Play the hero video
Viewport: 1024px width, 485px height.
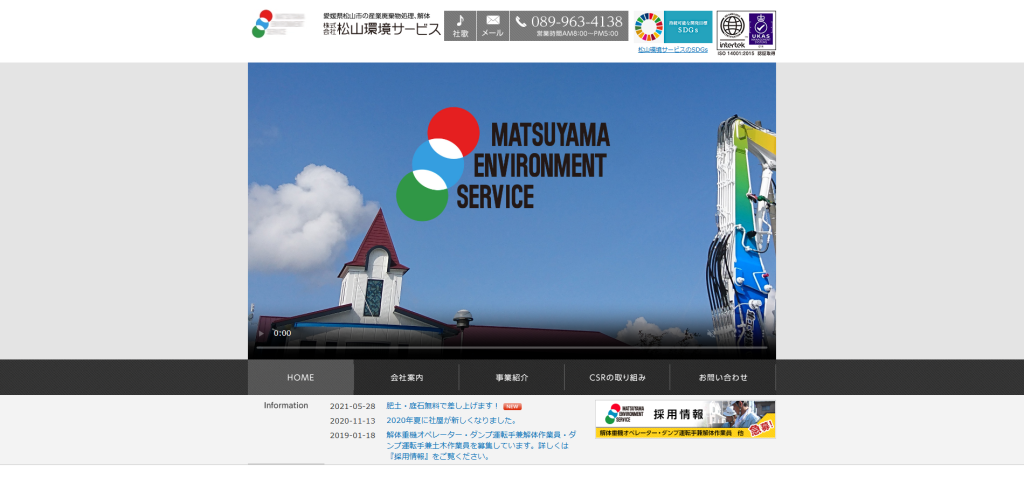262,333
